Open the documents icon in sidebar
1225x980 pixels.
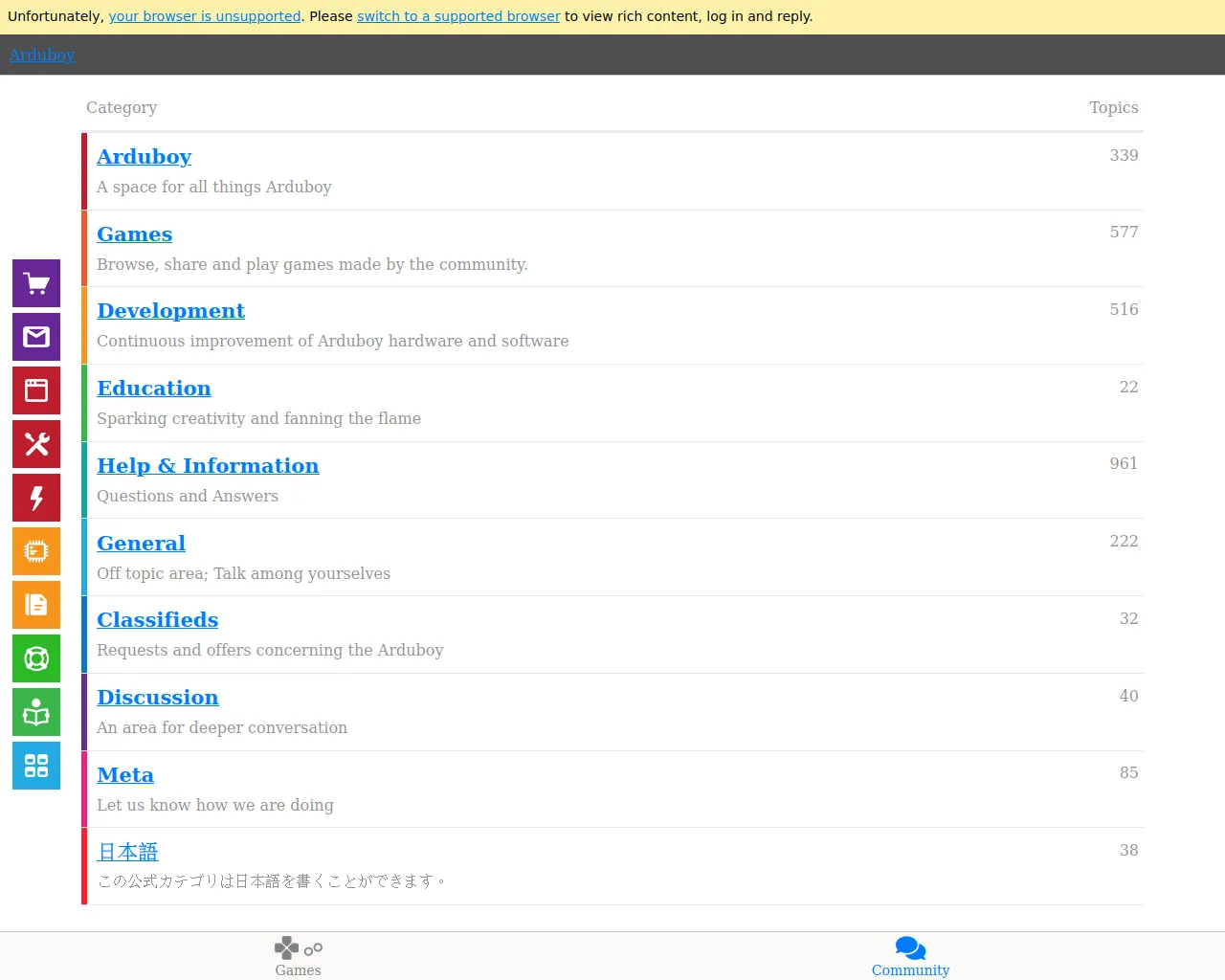(35, 605)
